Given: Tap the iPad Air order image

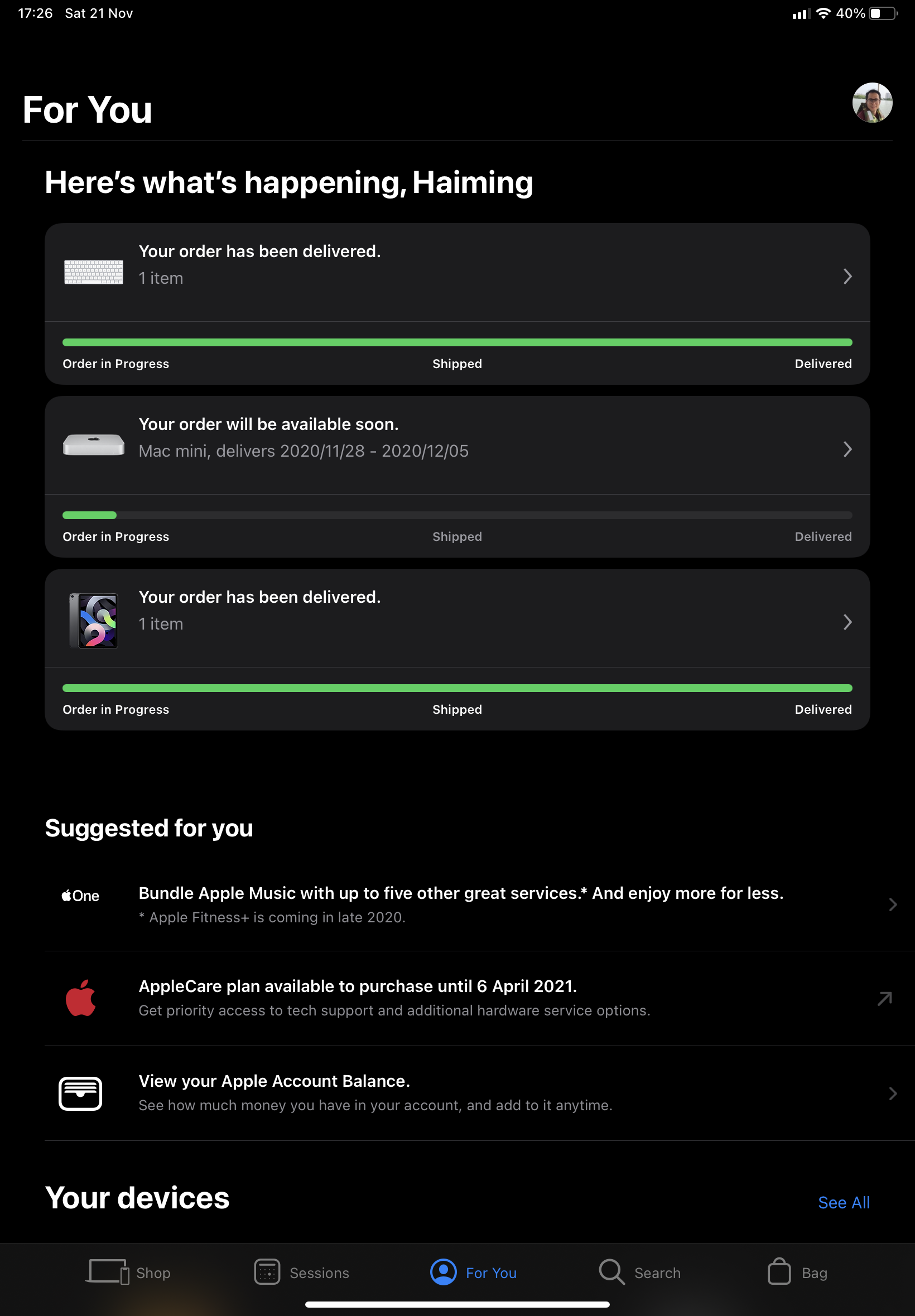Looking at the screenshot, I should [94, 621].
